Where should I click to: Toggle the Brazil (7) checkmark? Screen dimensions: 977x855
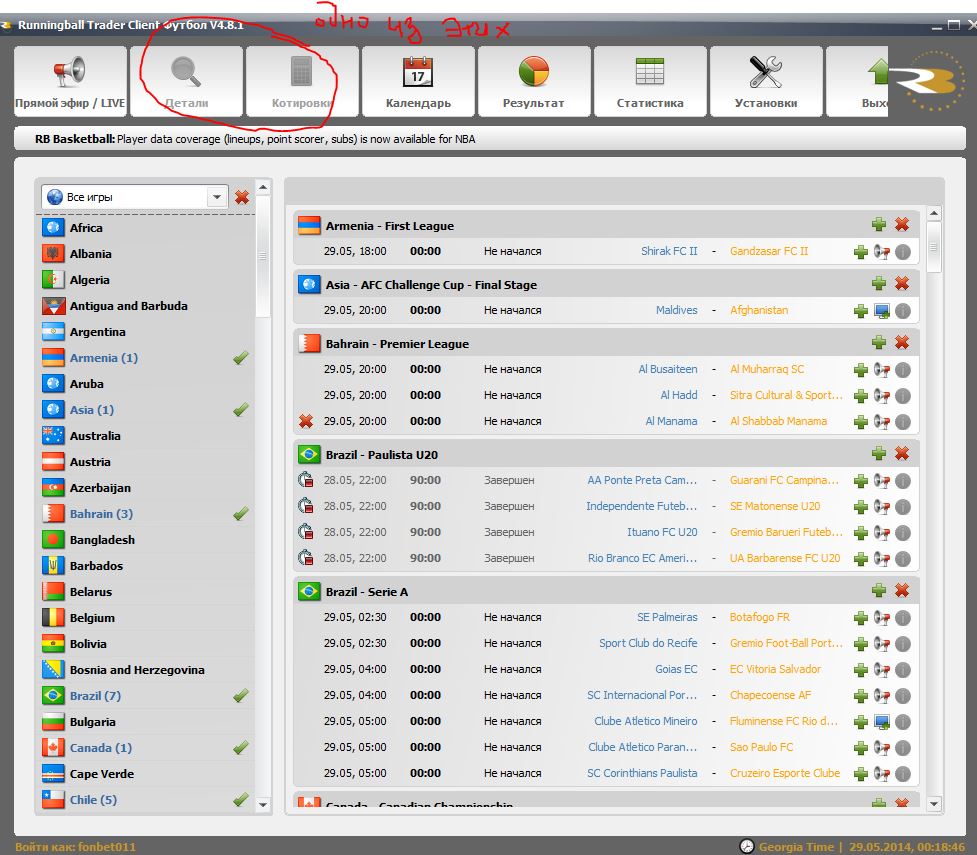241,695
